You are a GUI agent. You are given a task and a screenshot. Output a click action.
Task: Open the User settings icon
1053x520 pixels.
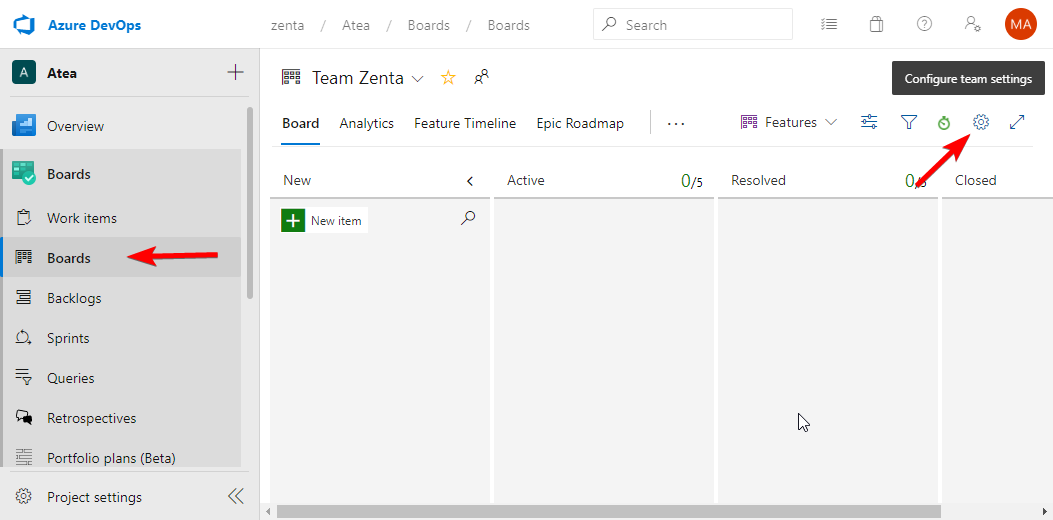coord(972,24)
